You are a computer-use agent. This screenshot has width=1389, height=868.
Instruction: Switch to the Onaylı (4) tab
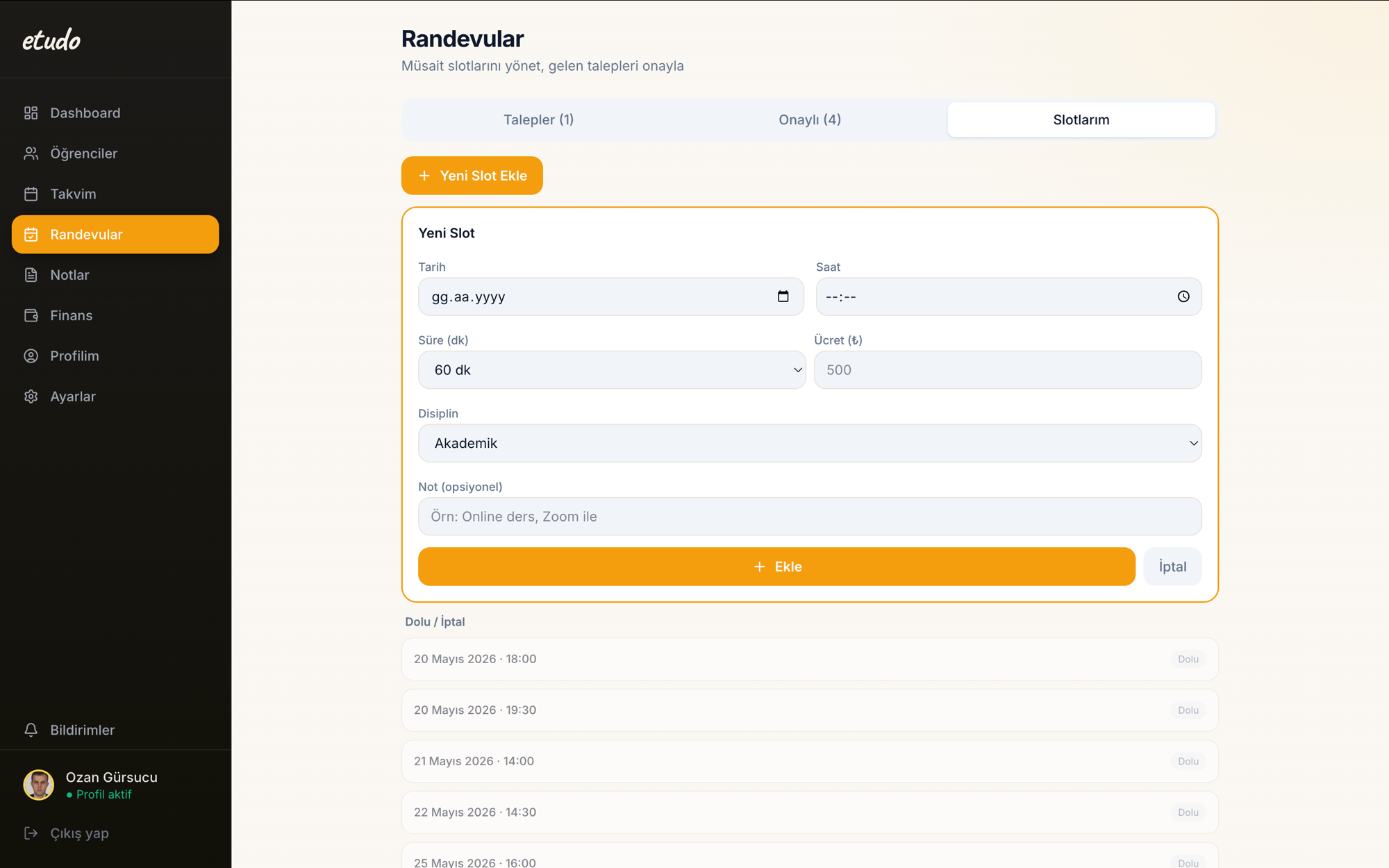pyautogui.click(x=810, y=119)
